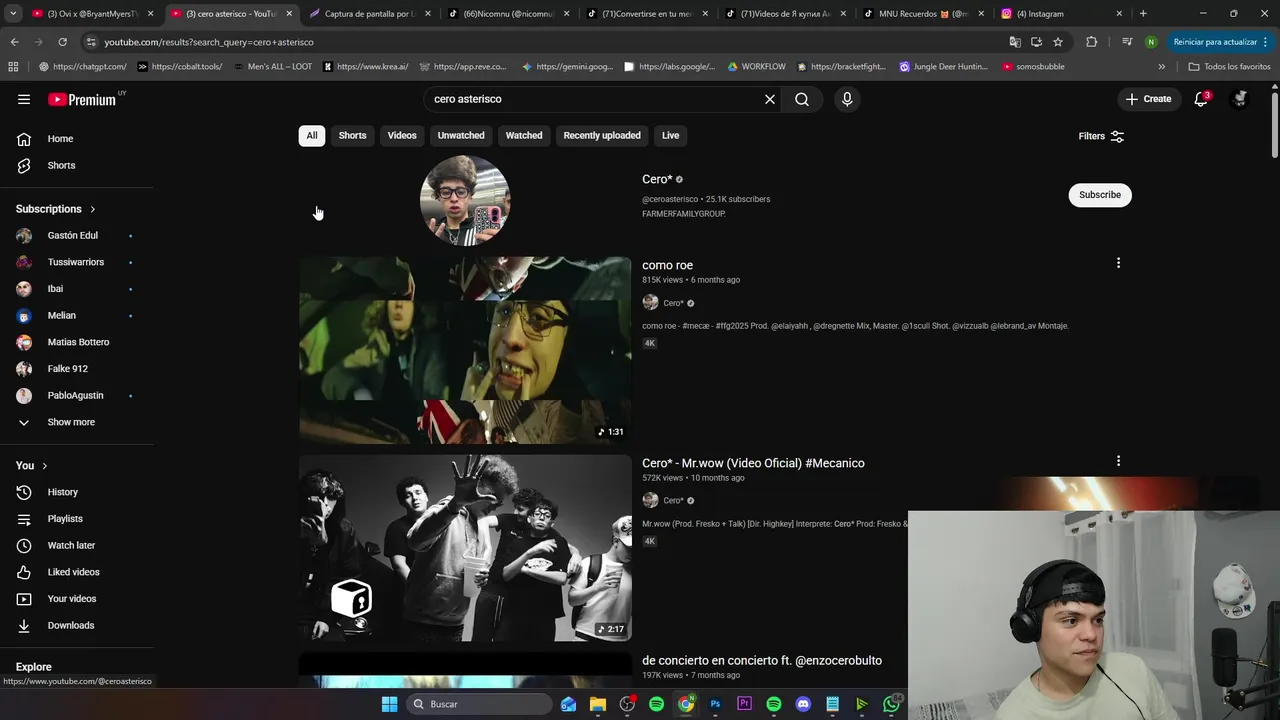Image resolution: width=1280 pixels, height=720 pixels.
Task: Show more bookmarks via overflow chevron
Action: [1162, 67]
